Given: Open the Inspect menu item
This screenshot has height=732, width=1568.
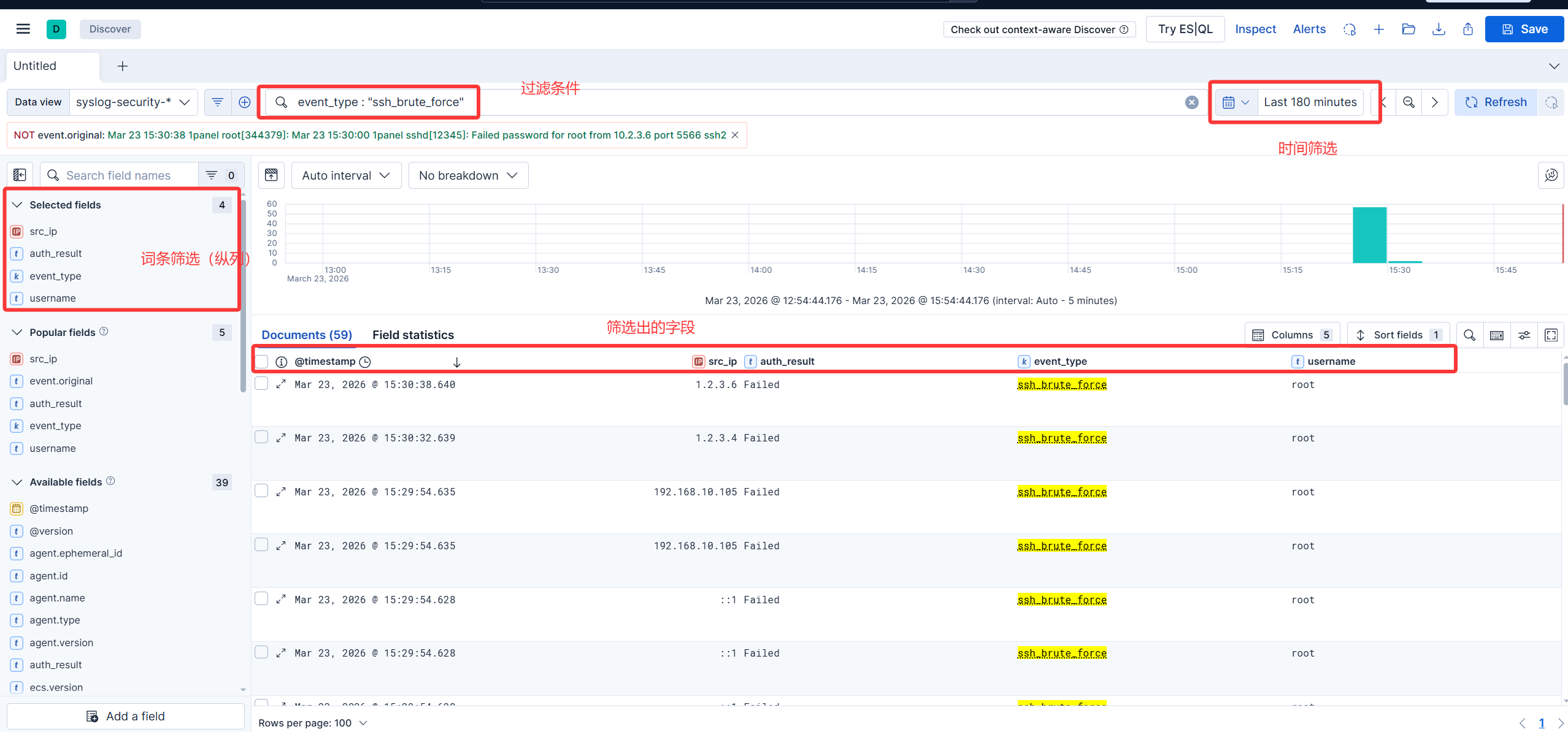Looking at the screenshot, I should (1255, 29).
